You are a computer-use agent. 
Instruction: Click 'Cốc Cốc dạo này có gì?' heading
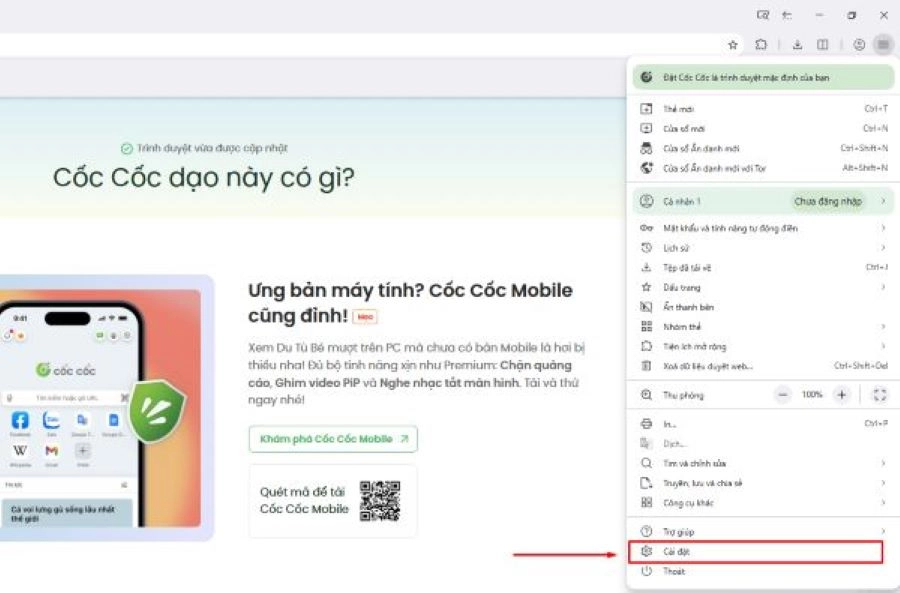204,177
